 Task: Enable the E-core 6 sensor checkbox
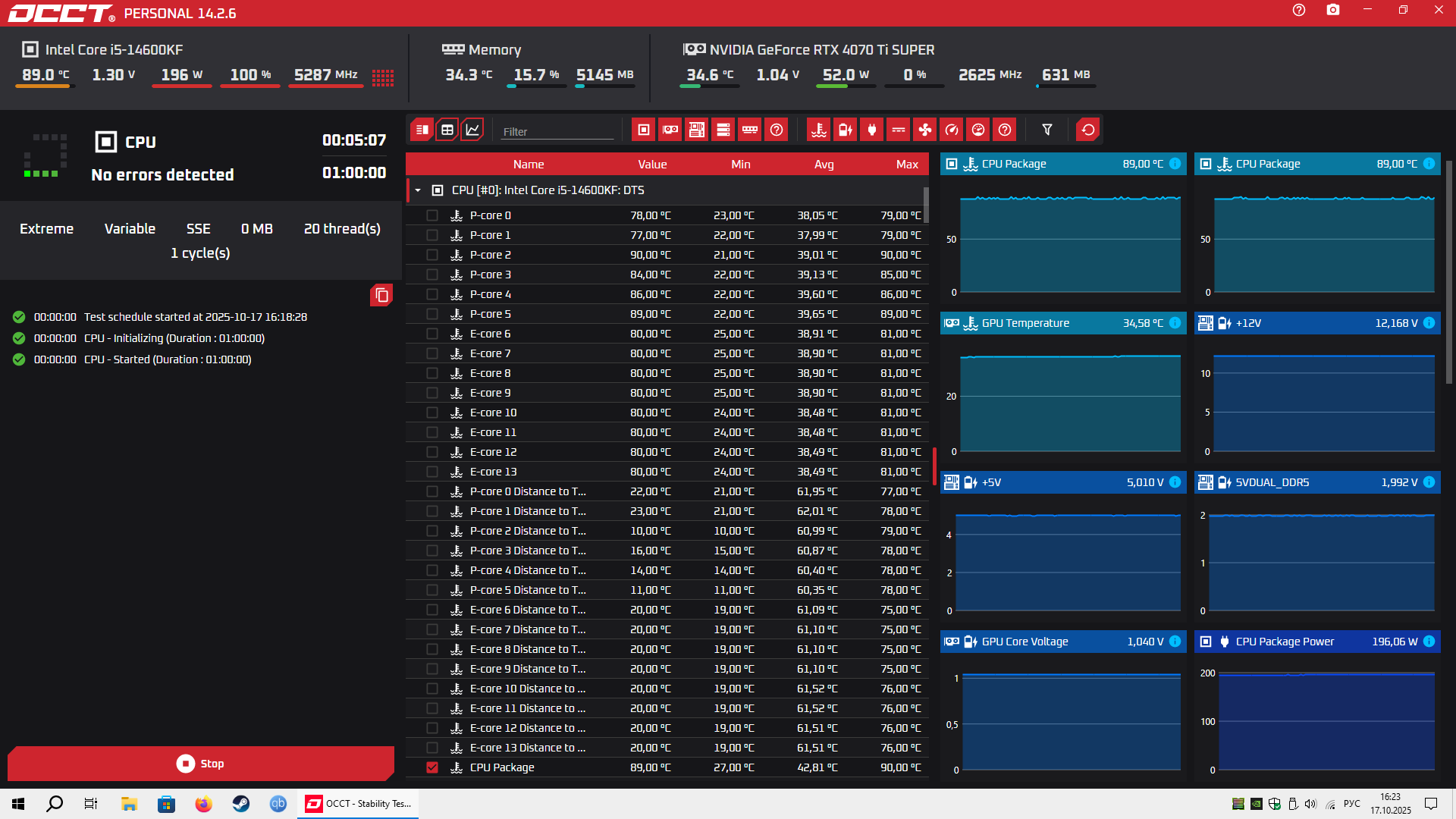coord(432,334)
